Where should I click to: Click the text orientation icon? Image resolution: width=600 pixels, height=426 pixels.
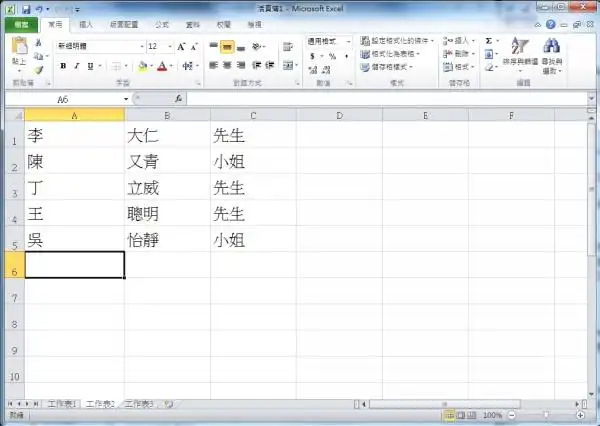coord(257,47)
